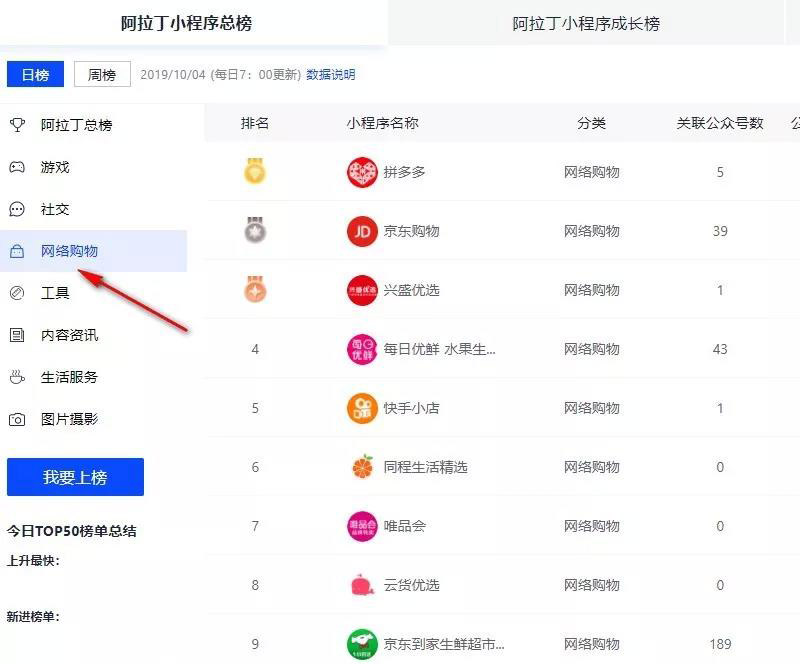This screenshot has height=664, width=800.
Task: Click the trophy icon beside 阿拉丁总榜
Action: [x=17, y=125]
